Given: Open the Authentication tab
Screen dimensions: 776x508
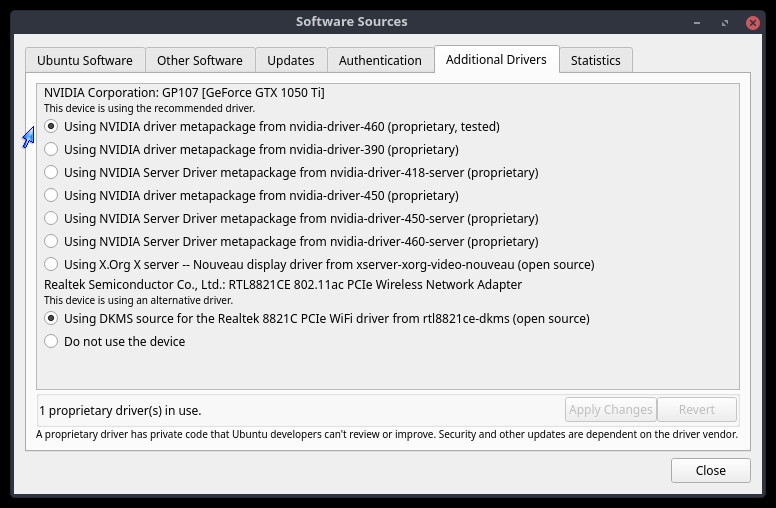Looking at the screenshot, I should pyautogui.click(x=380, y=60).
